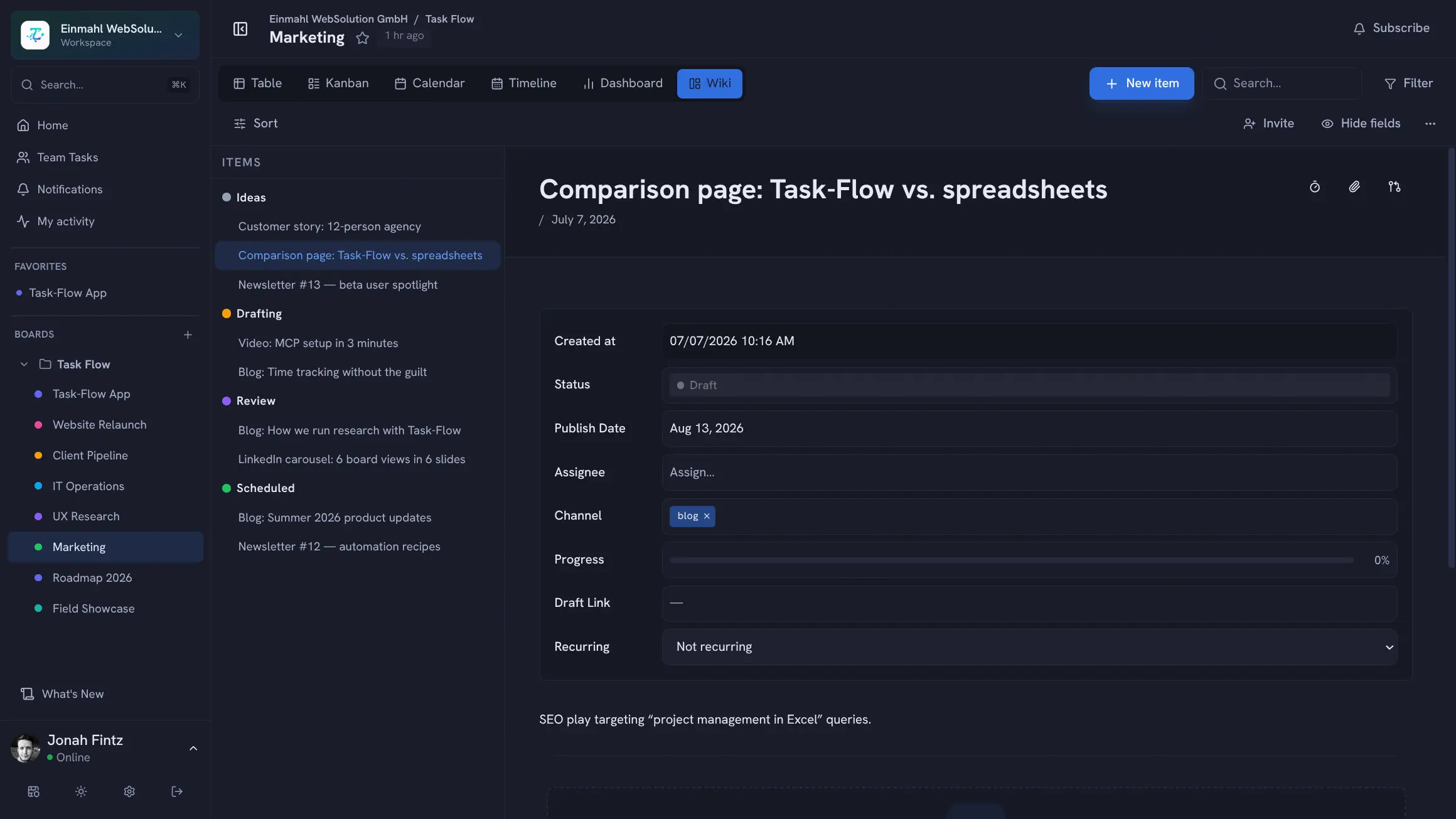
Task: Click the Invite button
Action: click(1268, 124)
